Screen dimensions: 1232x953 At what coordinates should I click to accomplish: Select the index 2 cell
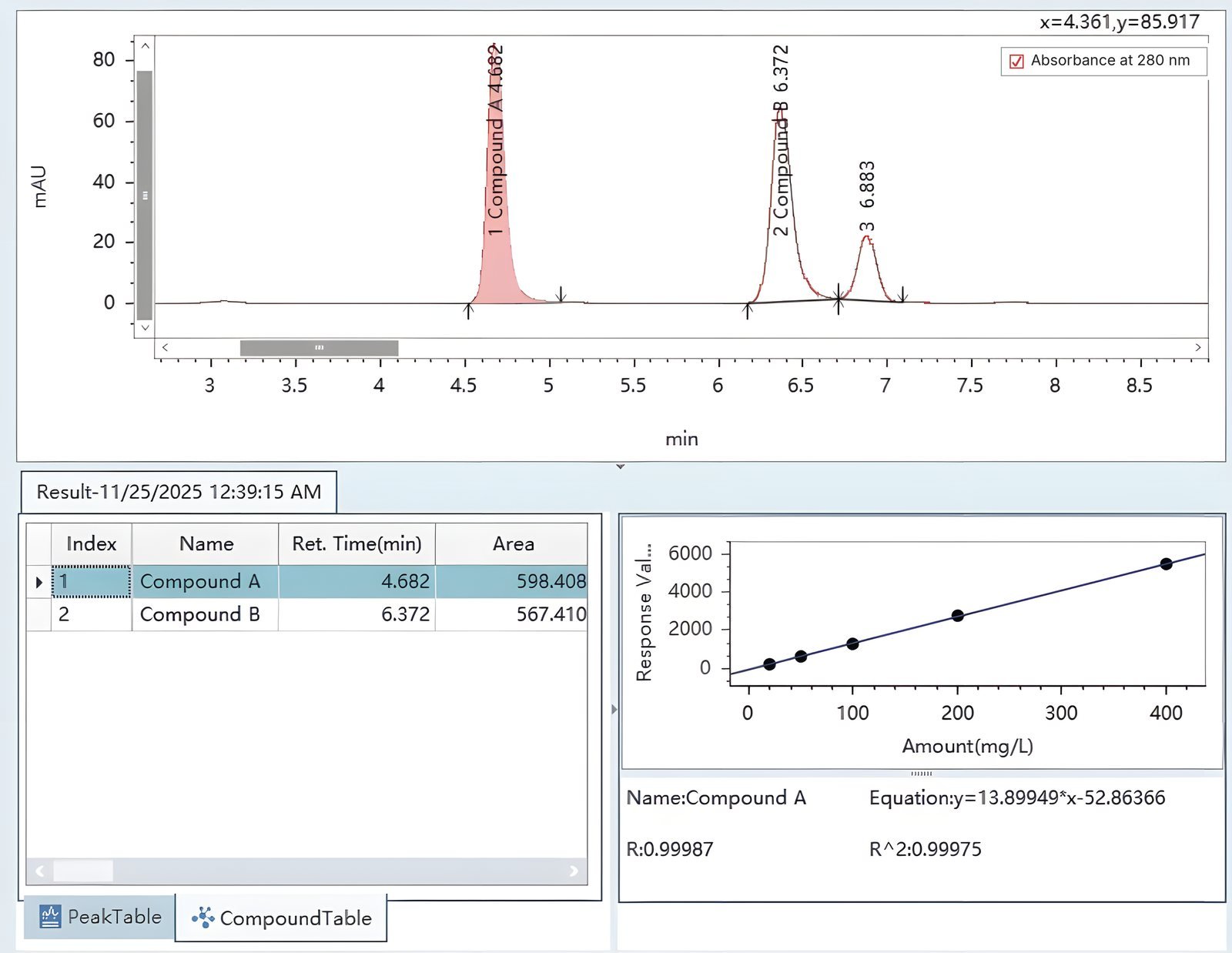[x=92, y=615]
